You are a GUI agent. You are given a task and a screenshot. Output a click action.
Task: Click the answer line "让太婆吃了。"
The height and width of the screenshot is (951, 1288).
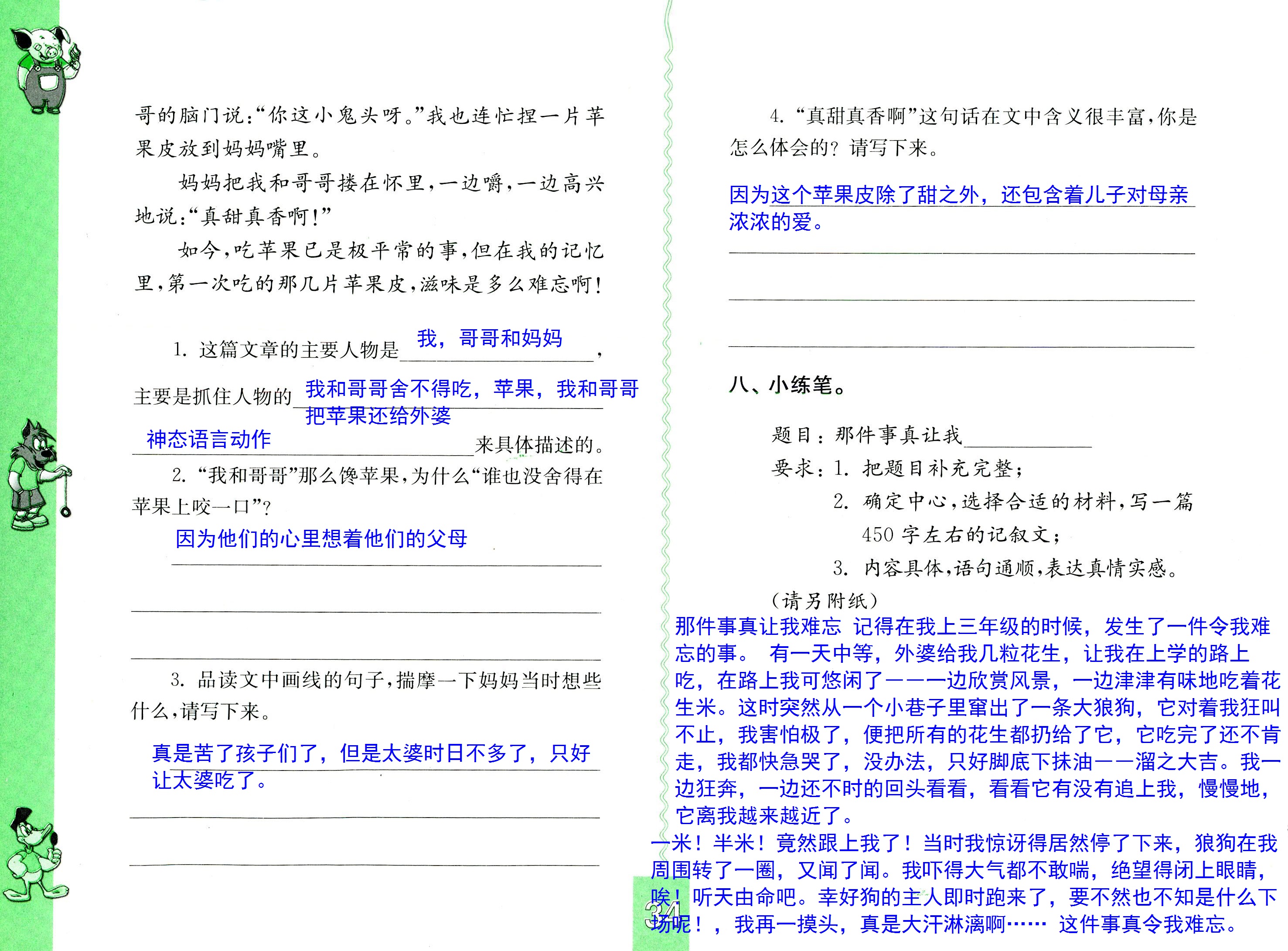[209, 781]
